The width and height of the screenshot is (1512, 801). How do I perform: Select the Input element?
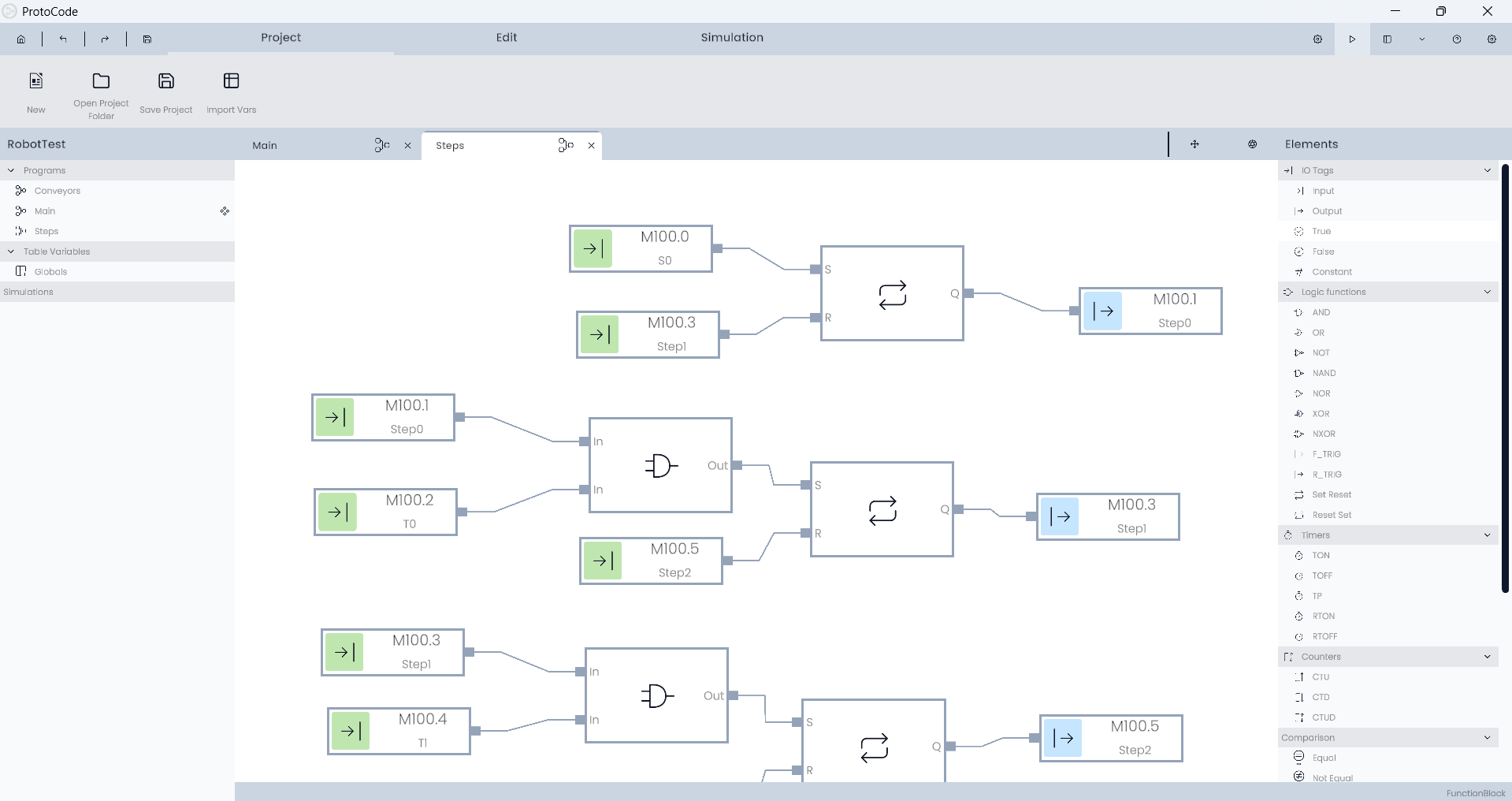coord(1388,191)
